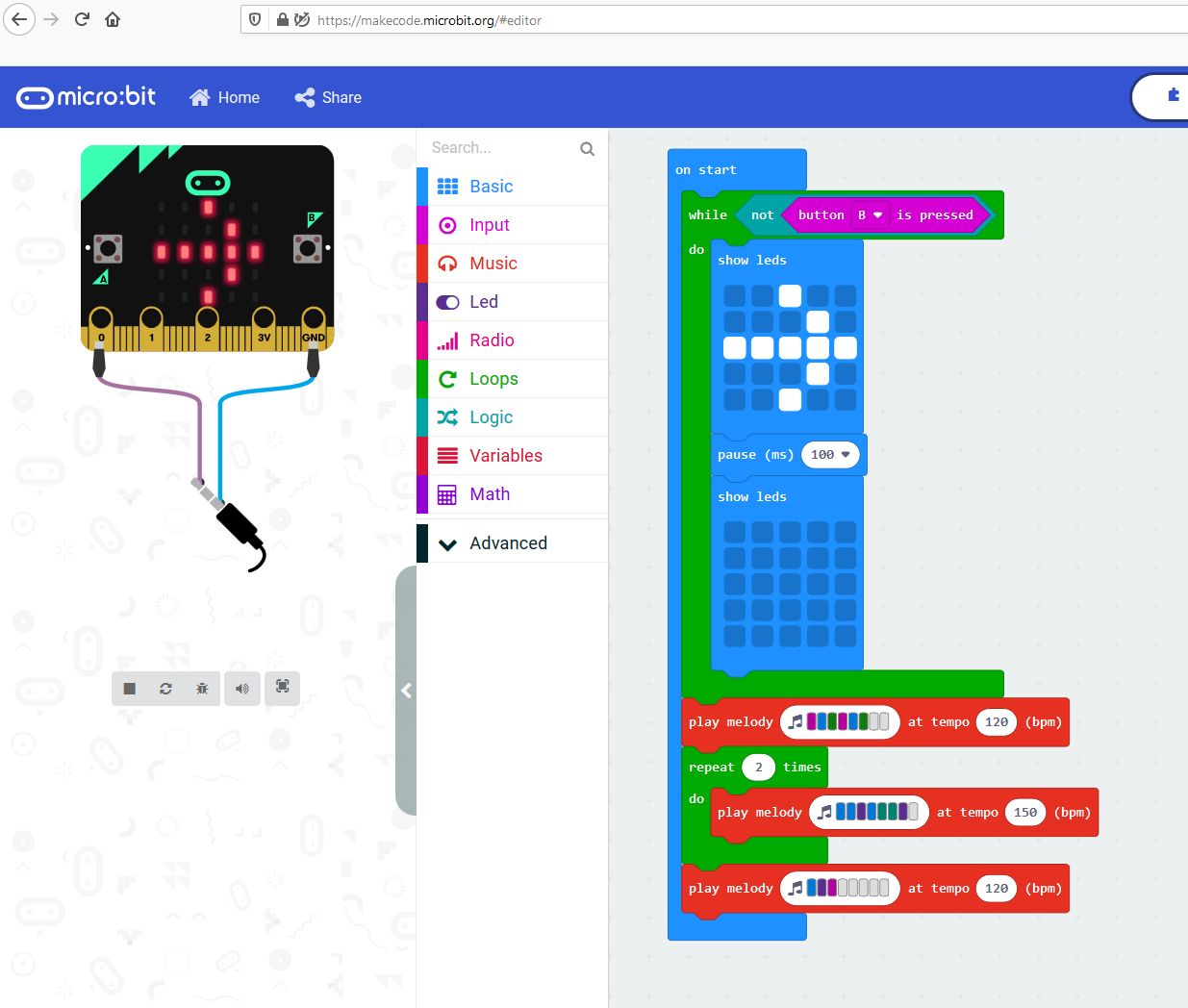The width and height of the screenshot is (1188, 1008).
Task: Click the toolbox Search field
Action: [x=500, y=148]
